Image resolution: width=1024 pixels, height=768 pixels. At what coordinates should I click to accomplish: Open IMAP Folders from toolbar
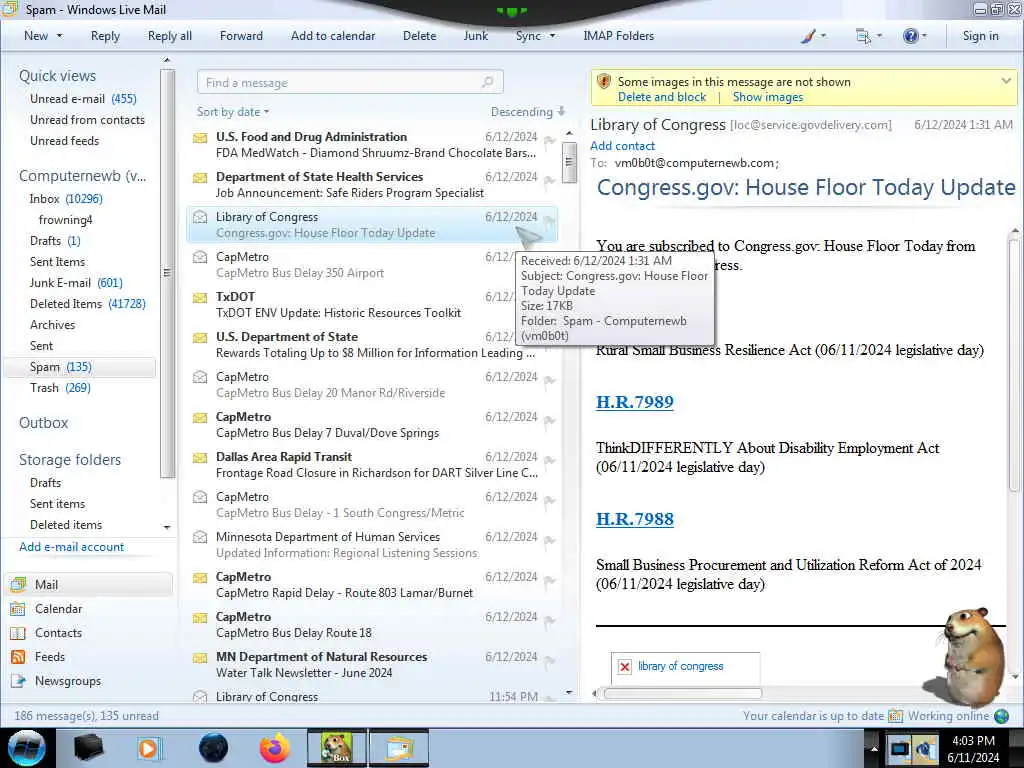tap(618, 36)
